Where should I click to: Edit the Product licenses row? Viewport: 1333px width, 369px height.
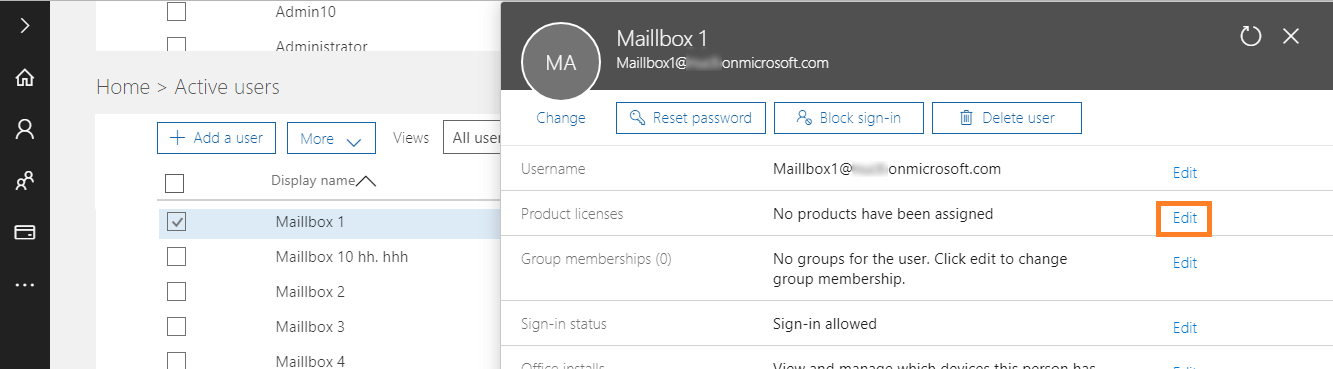click(1184, 218)
